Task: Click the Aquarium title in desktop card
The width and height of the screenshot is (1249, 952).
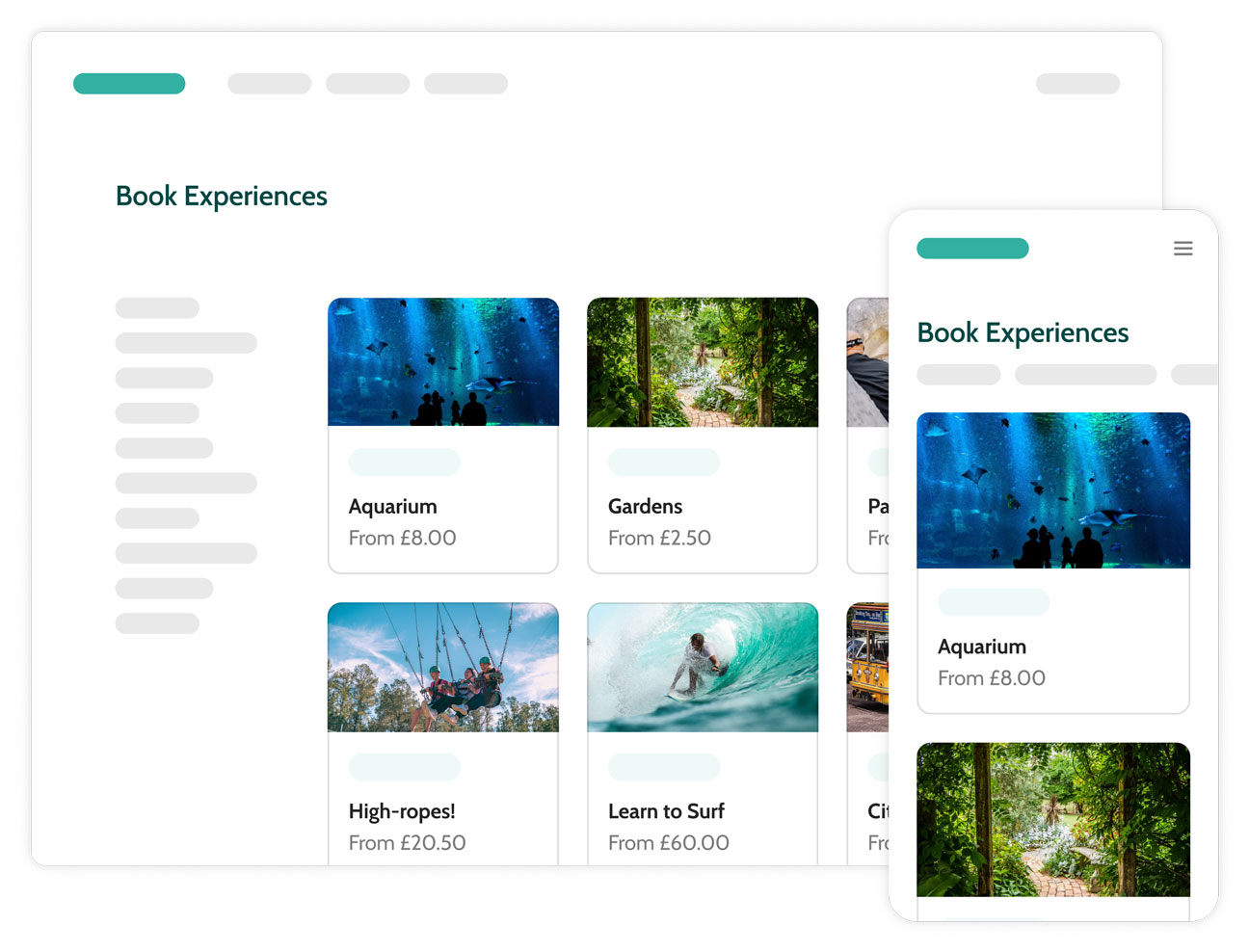Action: 392,507
